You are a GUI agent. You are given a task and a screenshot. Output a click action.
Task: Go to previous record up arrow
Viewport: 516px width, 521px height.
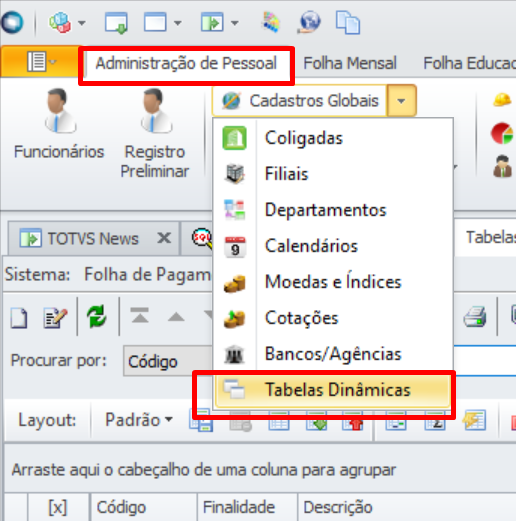[x=176, y=317]
